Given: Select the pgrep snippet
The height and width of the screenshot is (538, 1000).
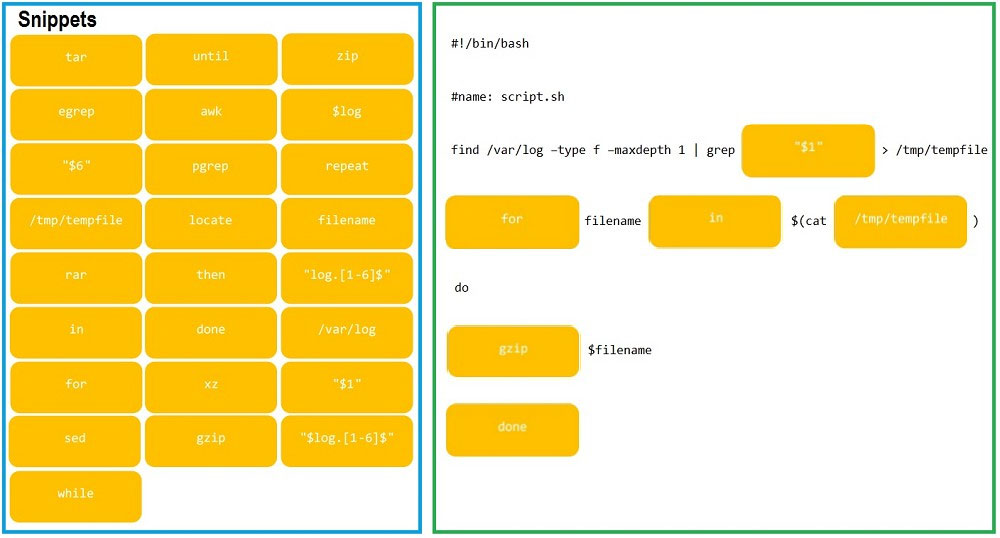Looking at the screenshot, I should (x=211, y=169).
